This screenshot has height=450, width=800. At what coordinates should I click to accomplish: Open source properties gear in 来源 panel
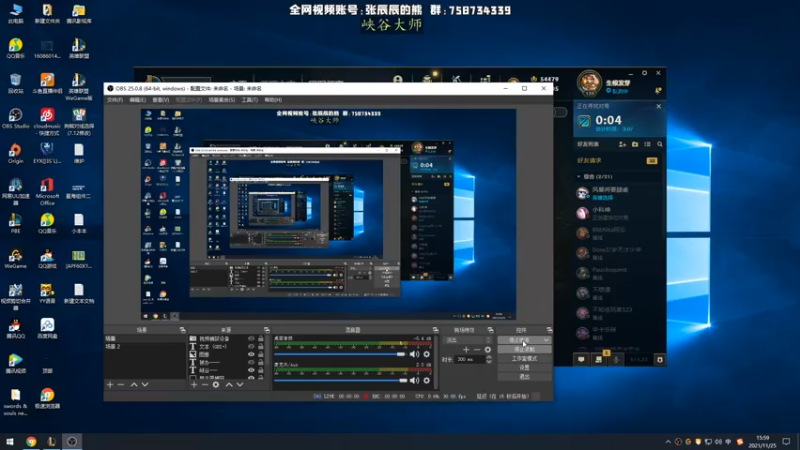pos(216,384)
